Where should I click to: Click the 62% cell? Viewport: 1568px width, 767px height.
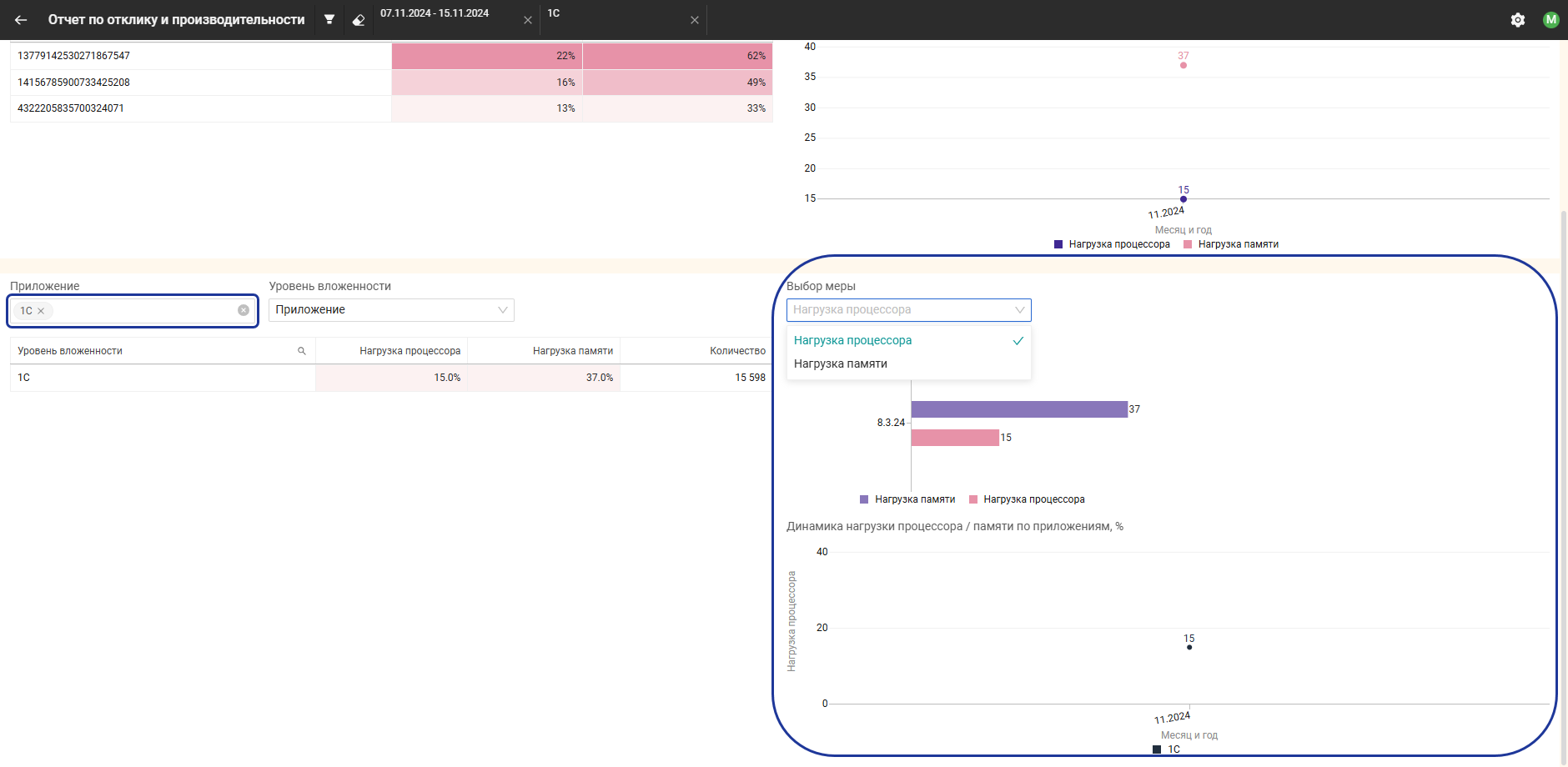click(678, 56)
